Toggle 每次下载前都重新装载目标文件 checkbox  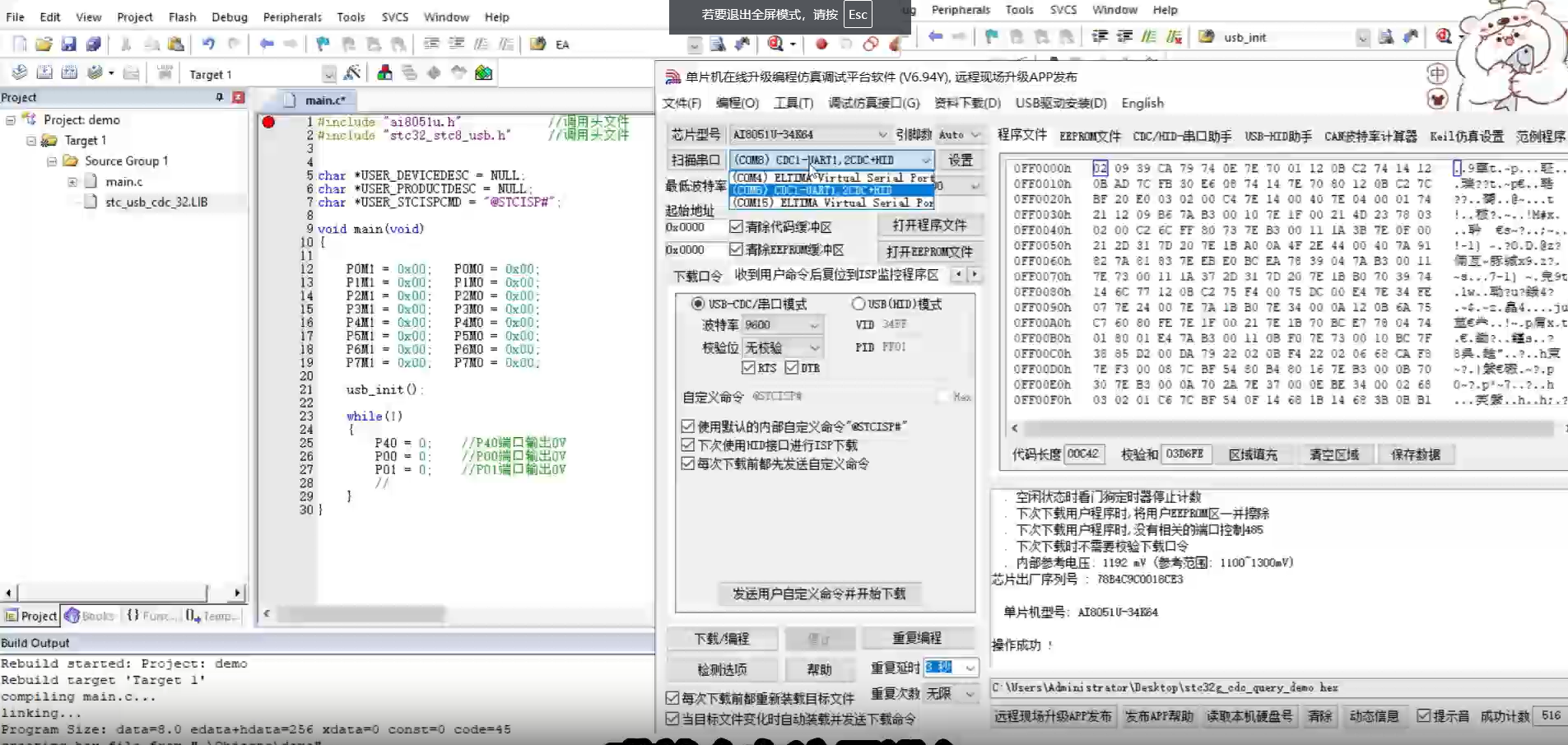[672, 698]
